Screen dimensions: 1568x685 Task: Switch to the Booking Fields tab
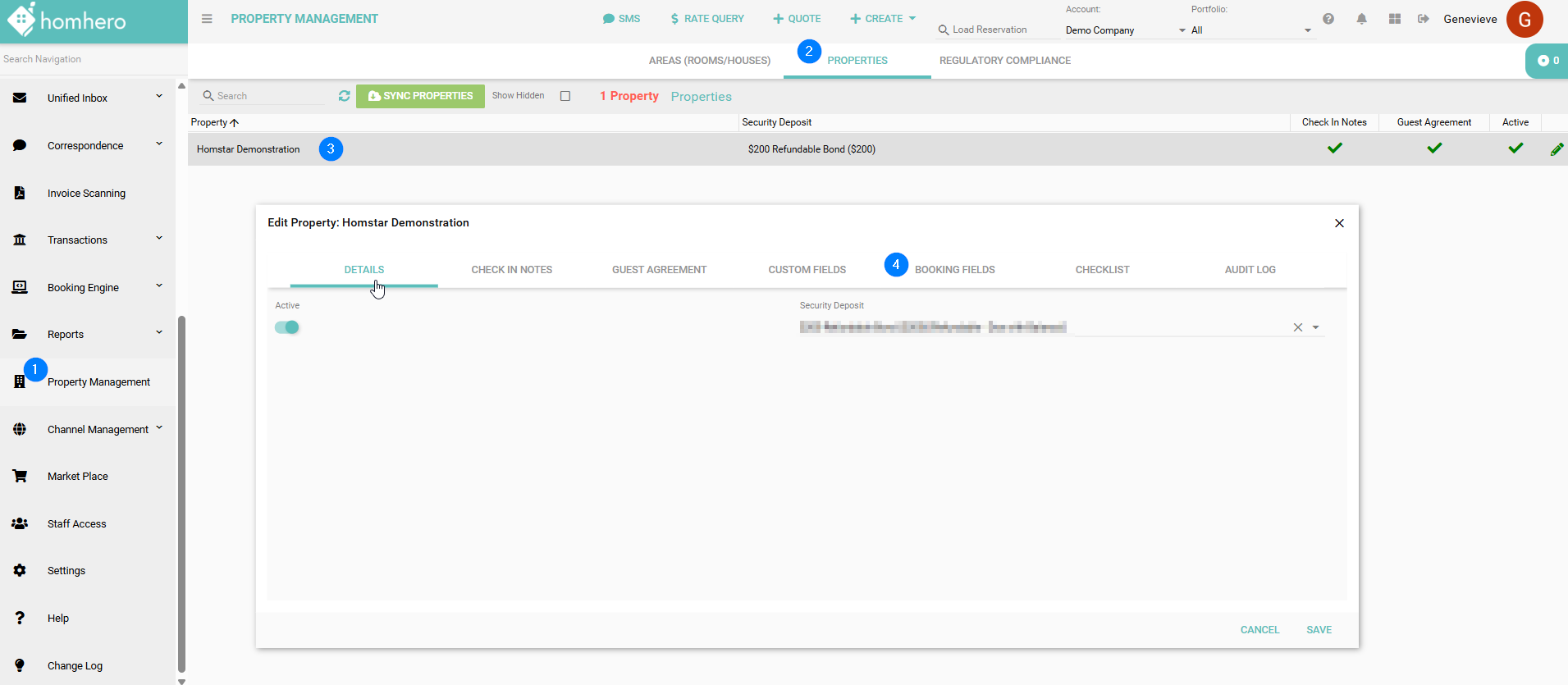(x=954, y=270)
